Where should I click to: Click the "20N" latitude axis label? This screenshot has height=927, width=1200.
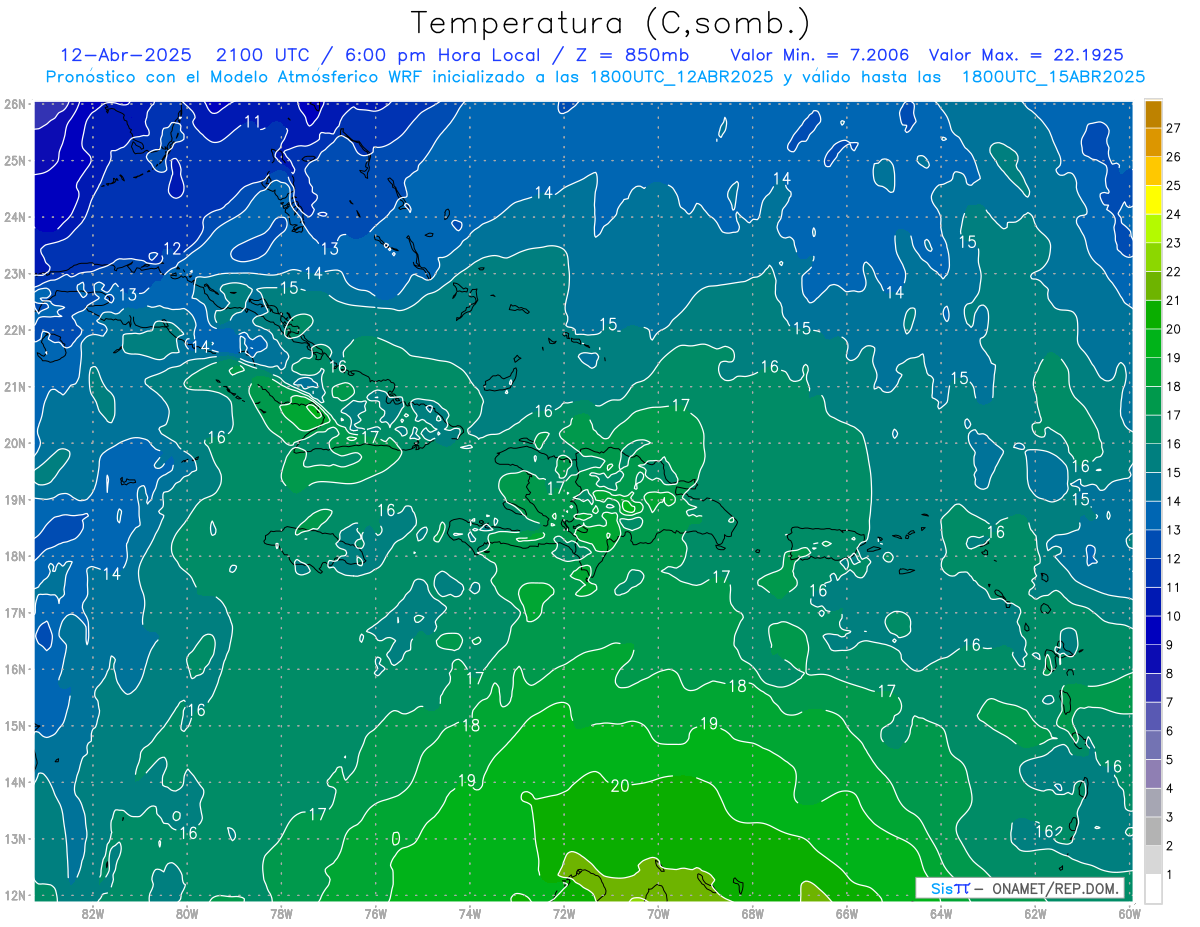click(14, 443)
